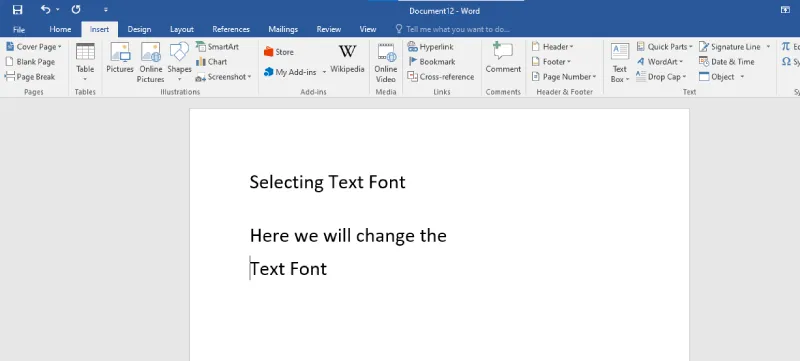
Task: Open the Table grid button
Action: pyautogui.click(x=85, y=62)
